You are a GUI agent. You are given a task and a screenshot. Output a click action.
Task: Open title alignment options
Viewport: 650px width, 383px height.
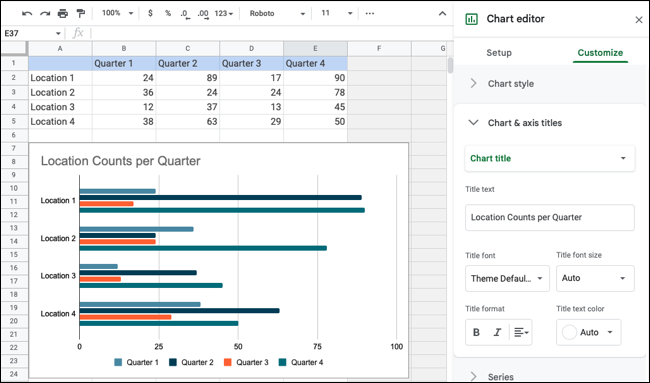[521, 332]
